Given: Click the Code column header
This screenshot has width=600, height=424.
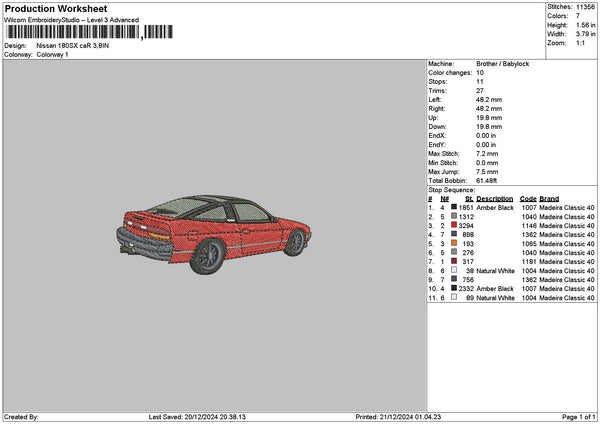Looking at the screenshot, I should pyautogui.click(x=528, y=198).
